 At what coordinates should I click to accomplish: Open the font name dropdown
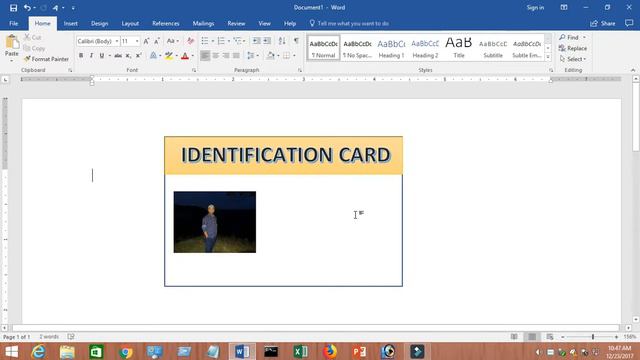[x=117, y=41]
